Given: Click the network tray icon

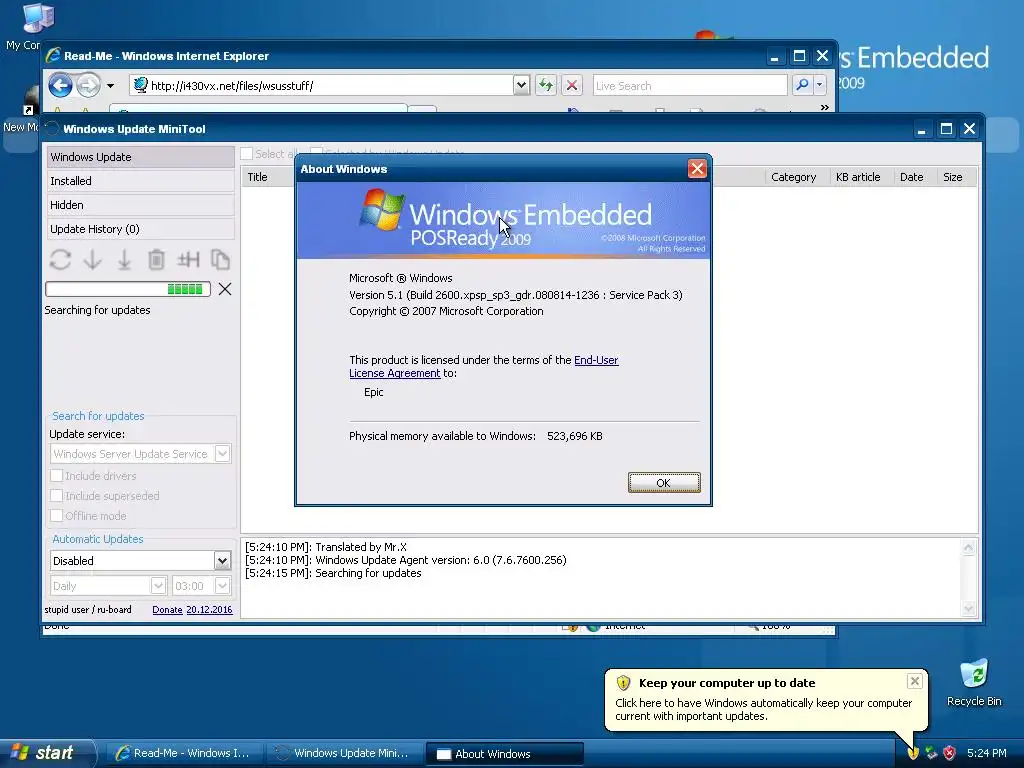Looking at the screenshot, I should click(x=931, y=753).
